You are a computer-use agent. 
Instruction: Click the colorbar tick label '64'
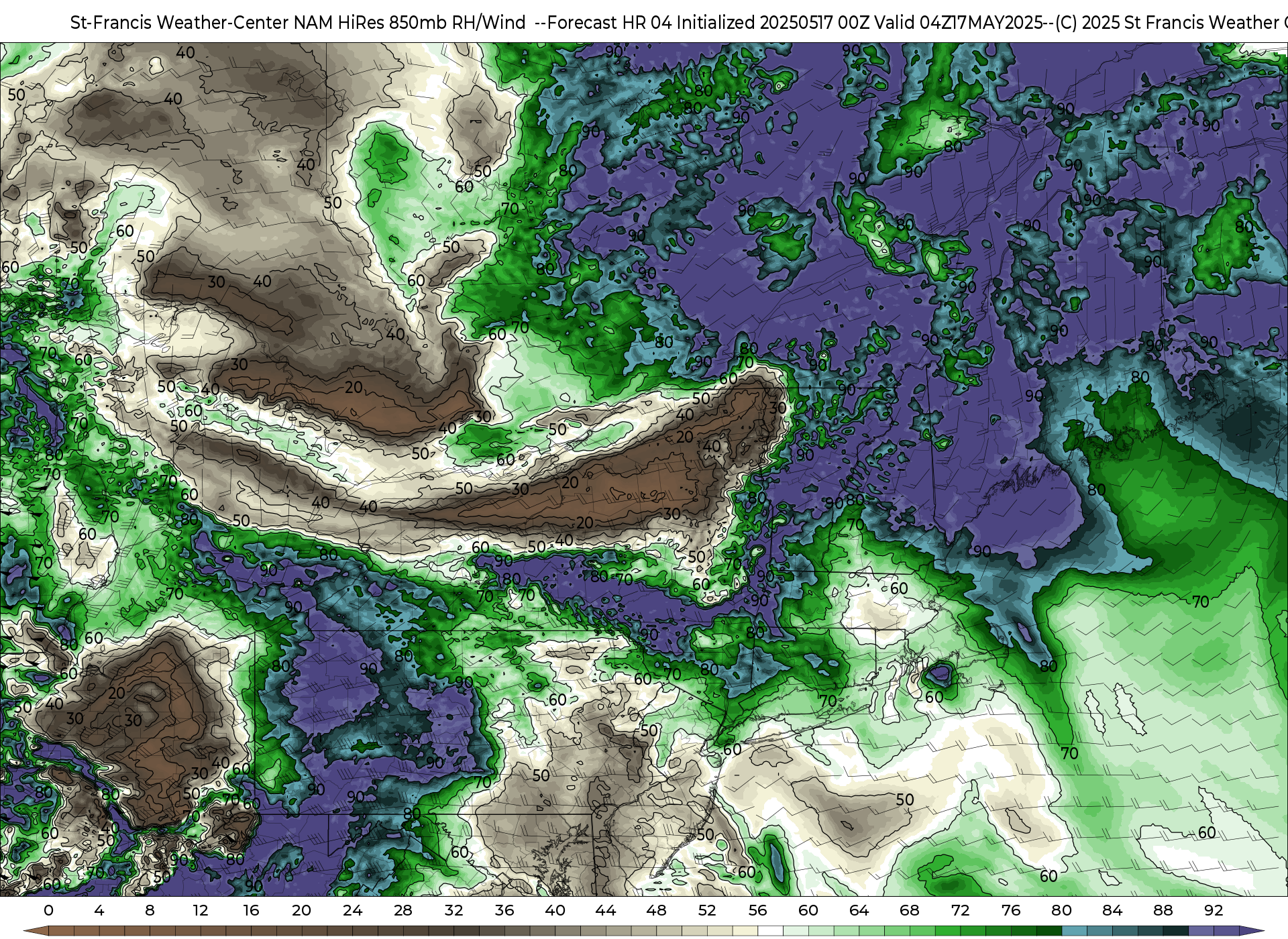tap(859, 911)
